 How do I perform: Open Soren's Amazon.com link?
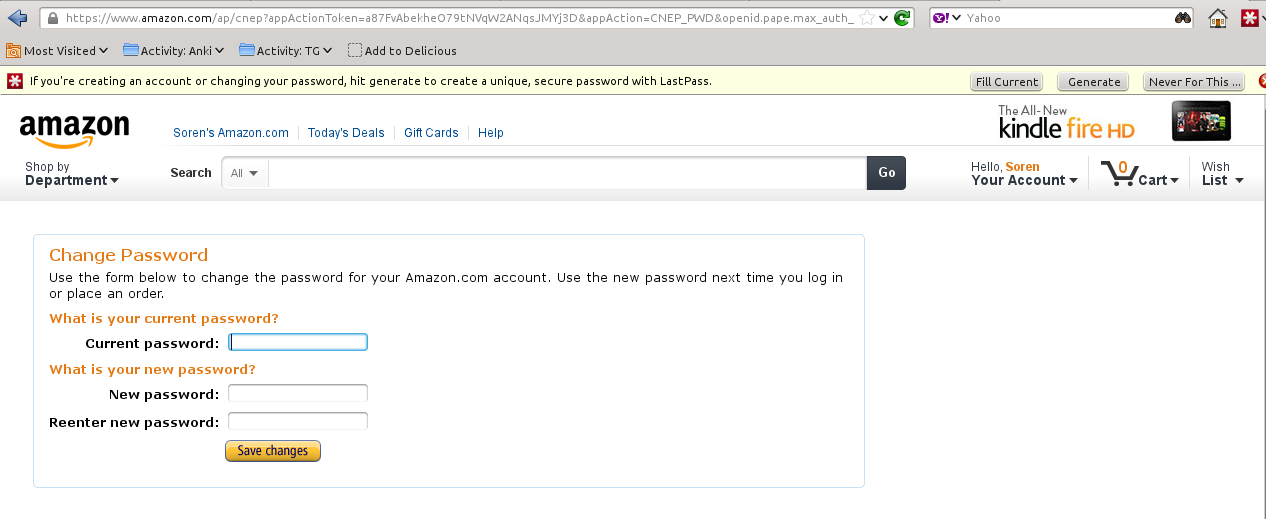tap(231, 133)
